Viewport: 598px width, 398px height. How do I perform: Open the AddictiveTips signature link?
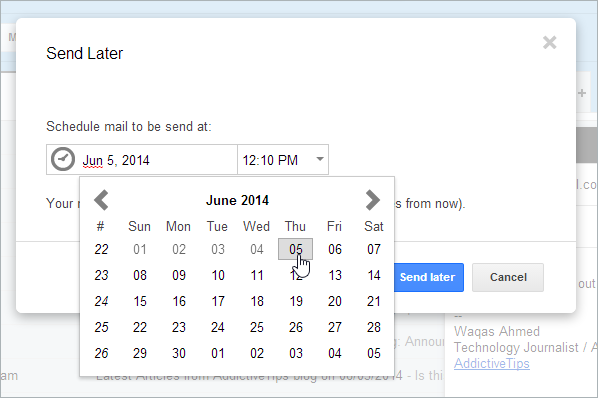(x=492, y=364)
